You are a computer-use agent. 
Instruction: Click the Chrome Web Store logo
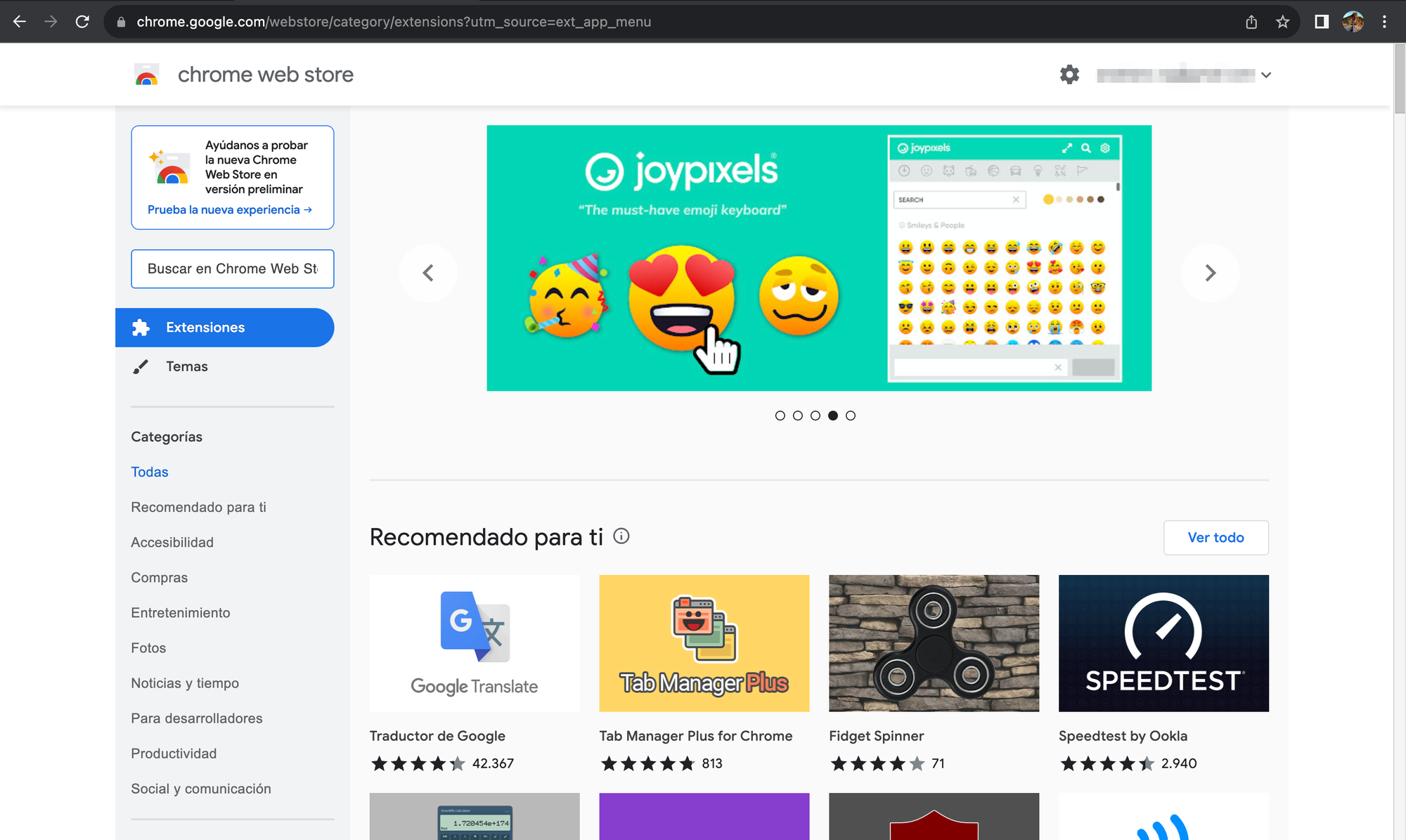click(x=147, y=75)
